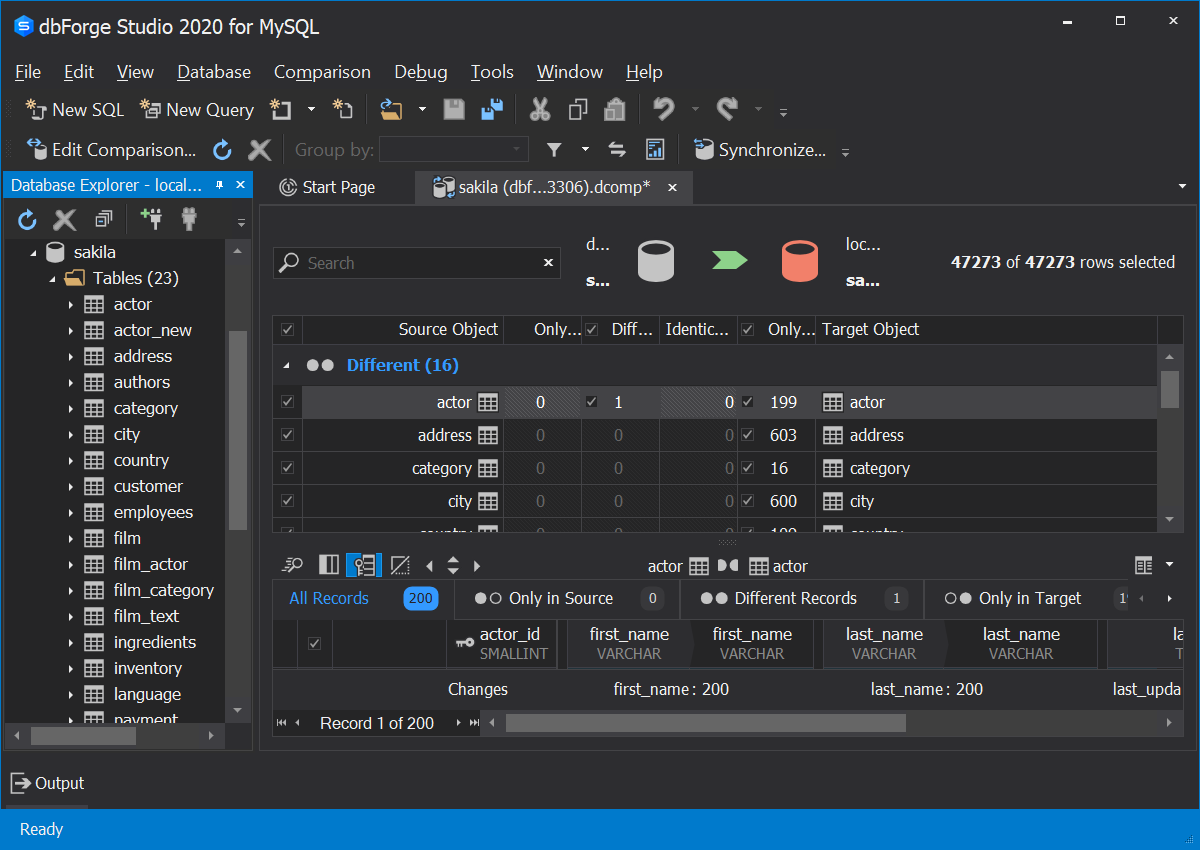1200x850 pixels.
Task: Collapse the Different (16) group
Action: tap(289, 365)
